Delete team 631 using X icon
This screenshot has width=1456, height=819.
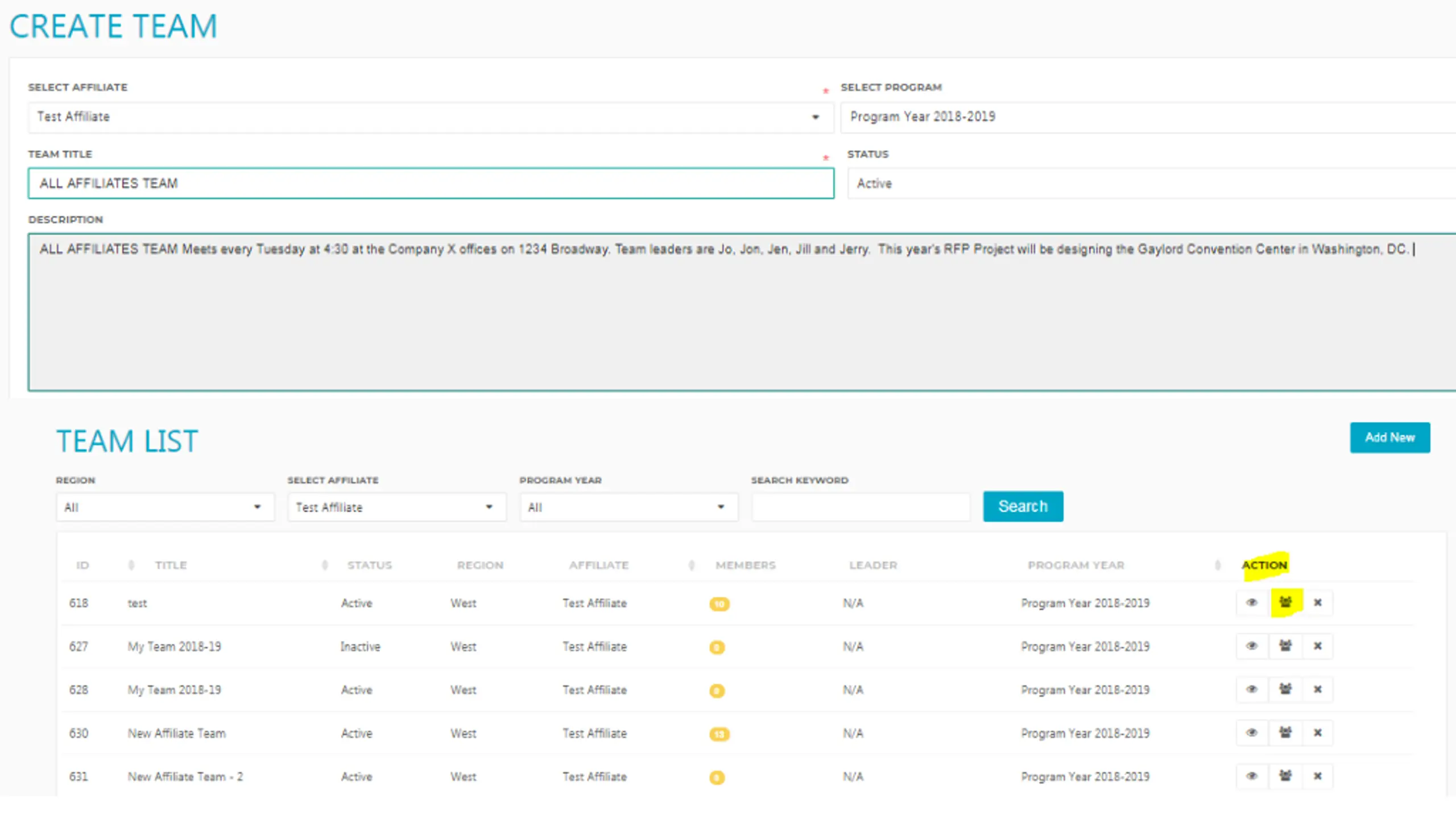pyautogui.click(x=1317, y=776)
